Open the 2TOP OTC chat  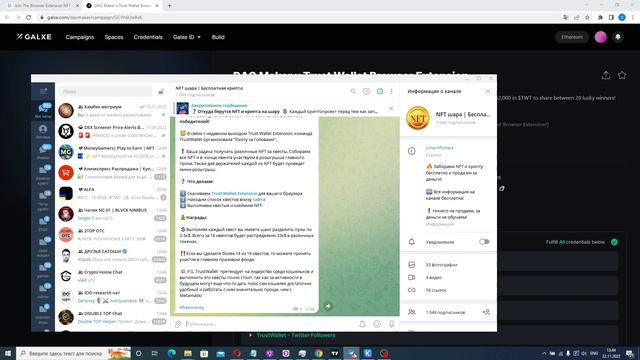tap(112, 235)
